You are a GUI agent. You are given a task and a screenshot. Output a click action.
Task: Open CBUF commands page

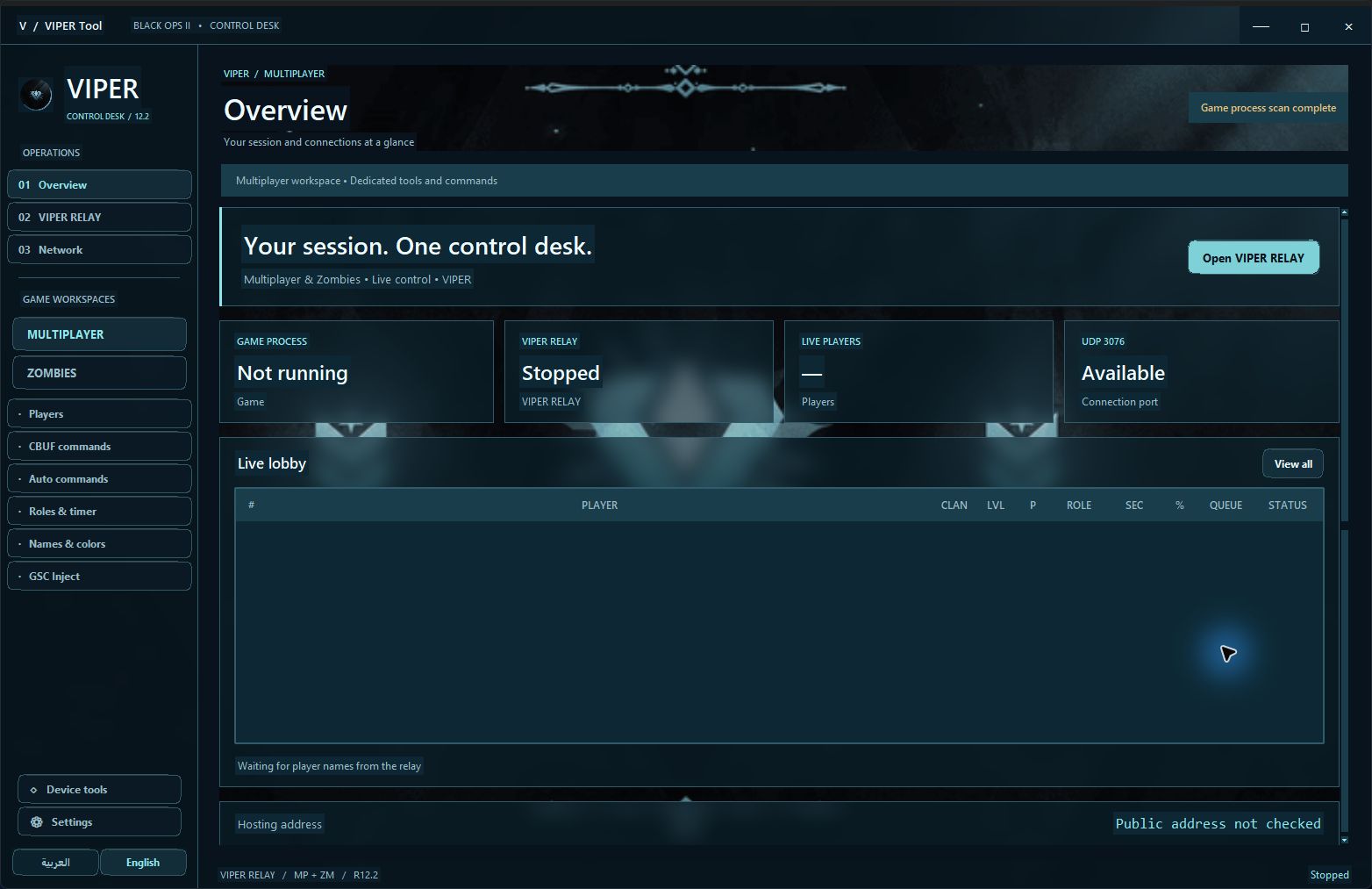(99, 447)
